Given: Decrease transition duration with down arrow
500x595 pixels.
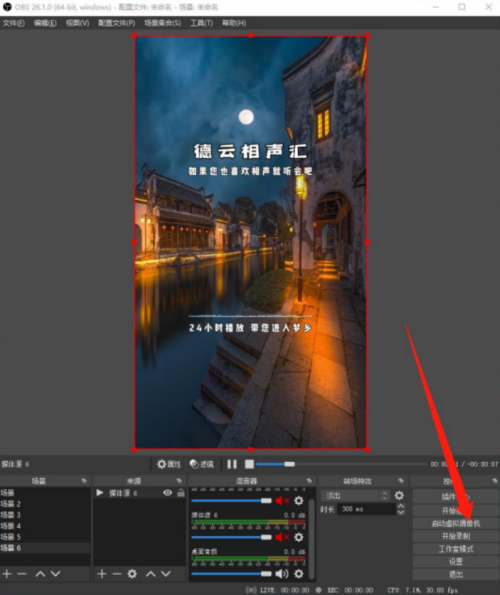Looking at the screenshot, I should (401, 512).
